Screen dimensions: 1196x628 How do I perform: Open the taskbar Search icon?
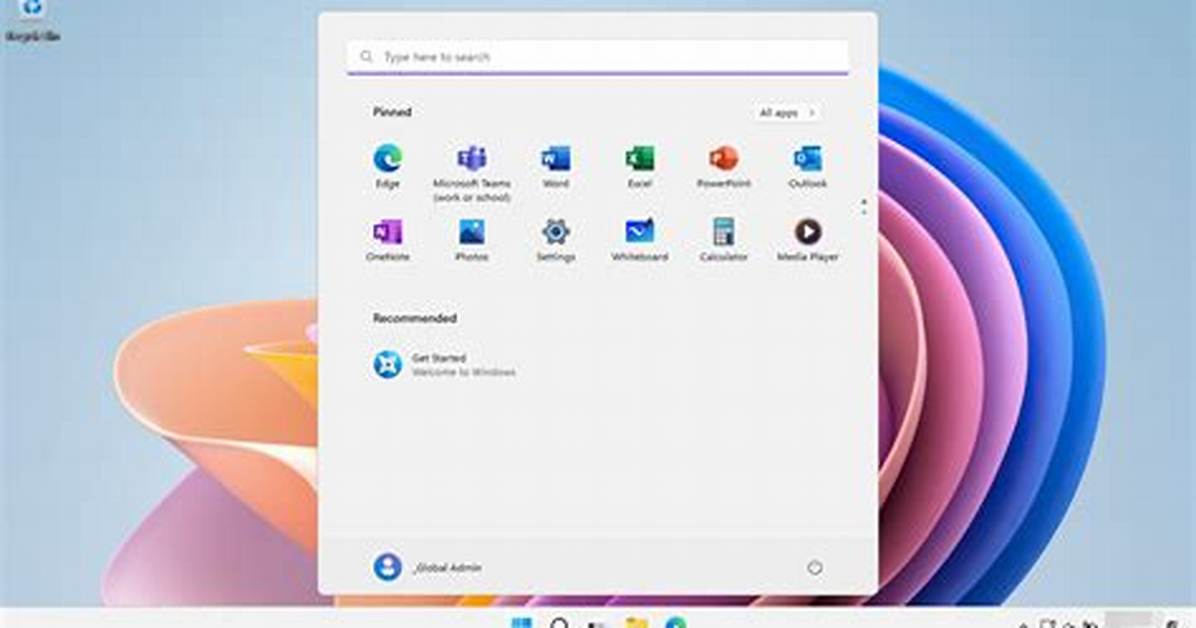coord(560,623)
